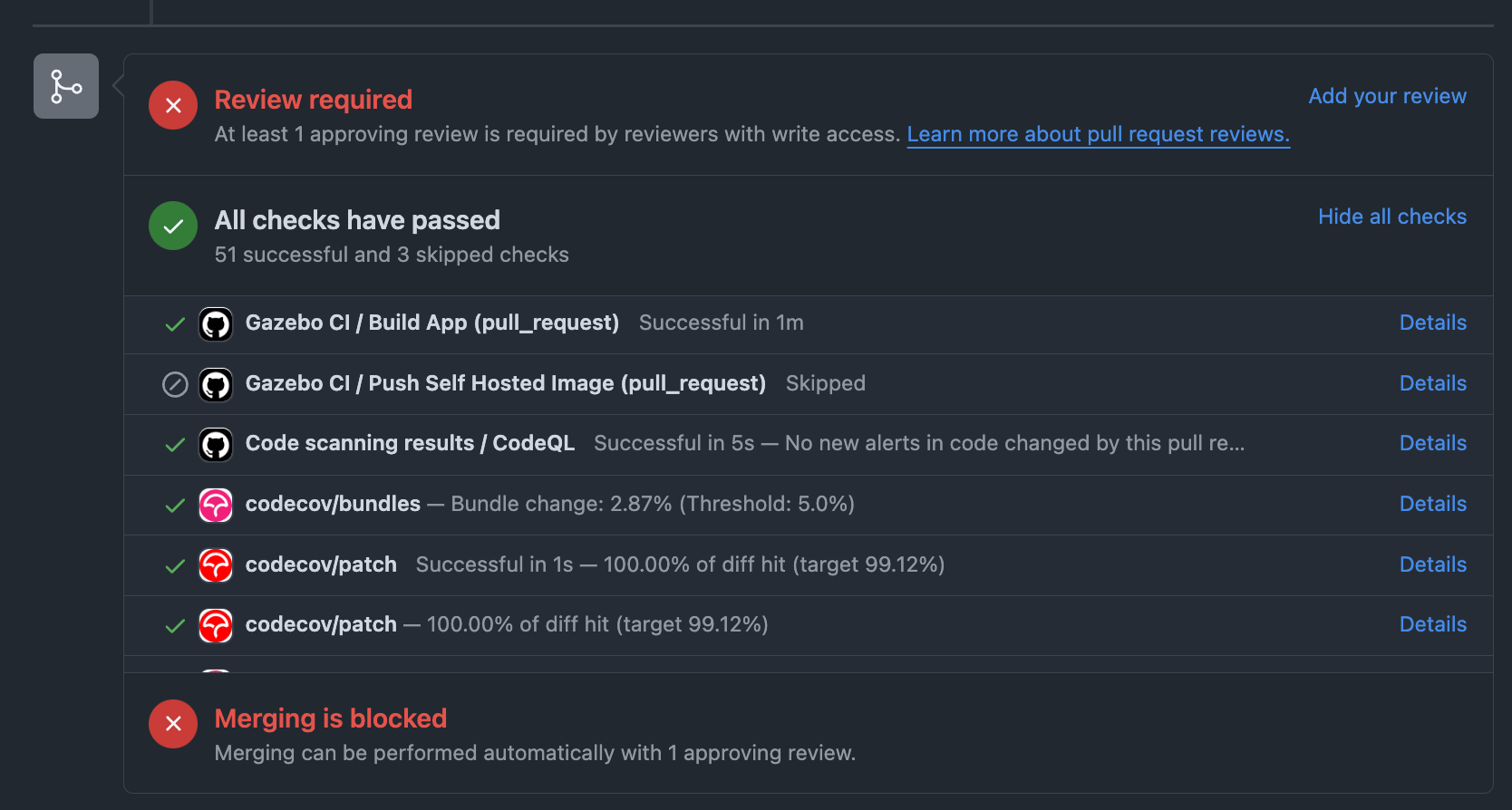This screenshot has height=810, width=1512.
Task: Click the Codecov icon beside second codecov/patch check
Action: tap(215, 625)
